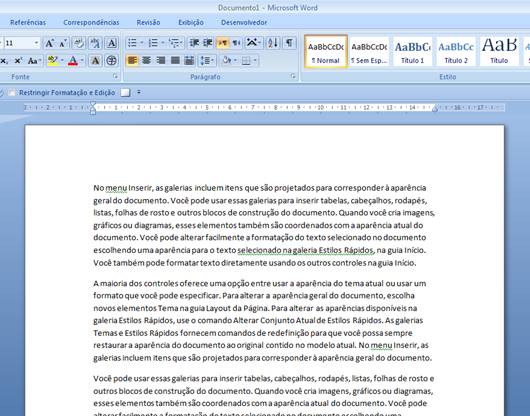Switch to Correspondências tab

click(x=91, y=23)
